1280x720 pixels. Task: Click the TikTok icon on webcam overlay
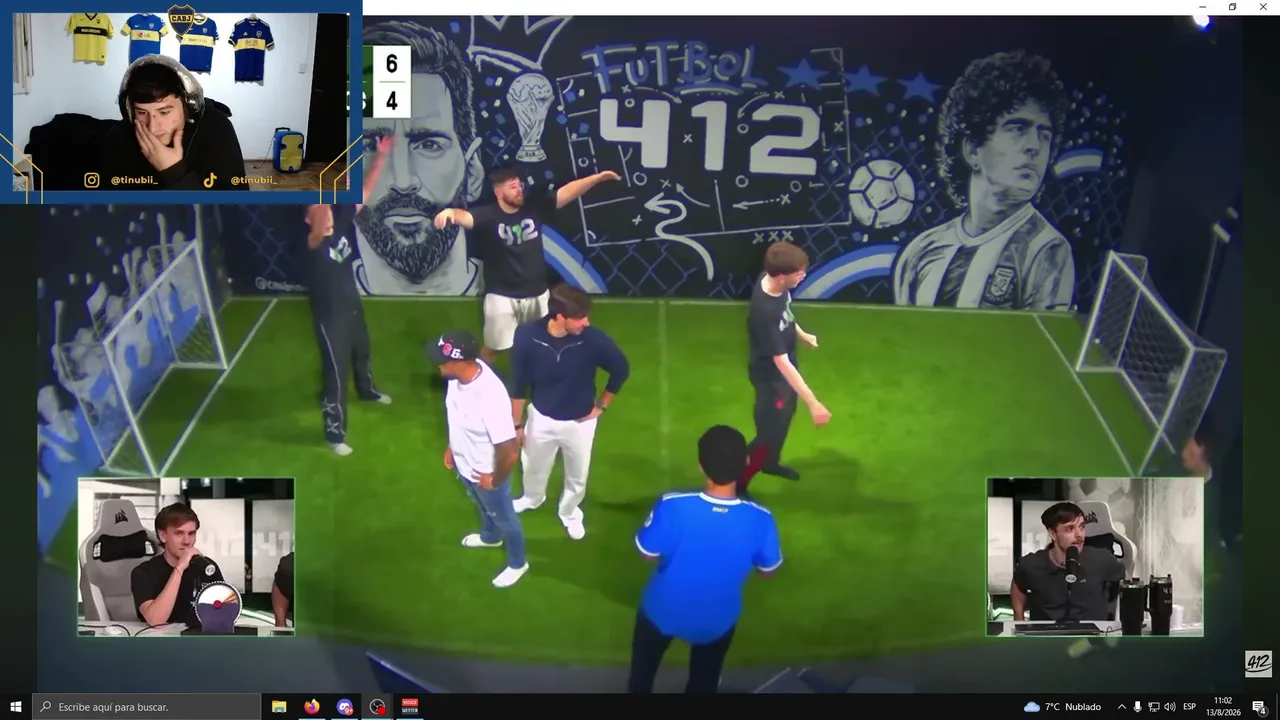point(210,180)
